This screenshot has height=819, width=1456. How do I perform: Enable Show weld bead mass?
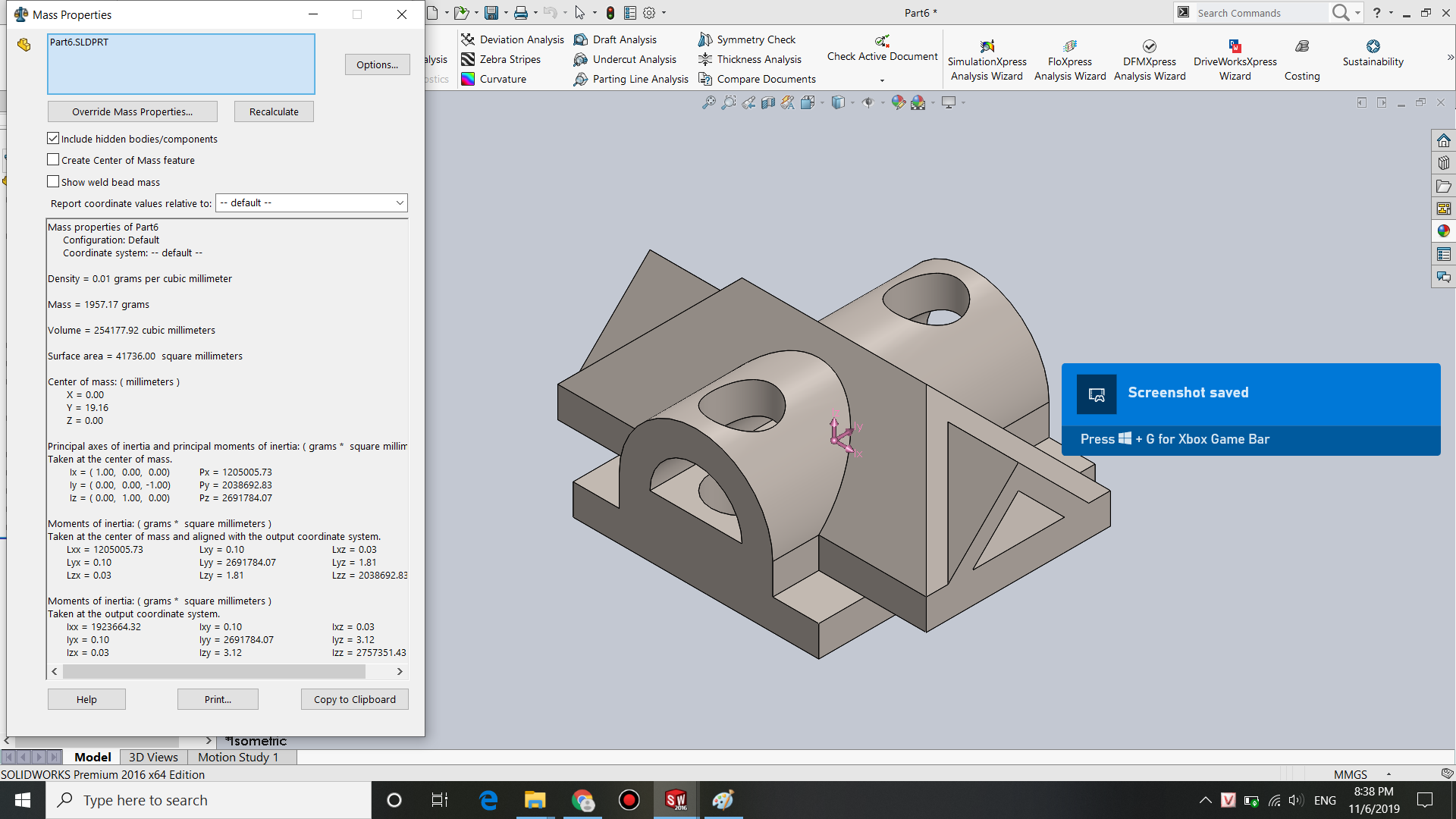[x=53, y=182]
